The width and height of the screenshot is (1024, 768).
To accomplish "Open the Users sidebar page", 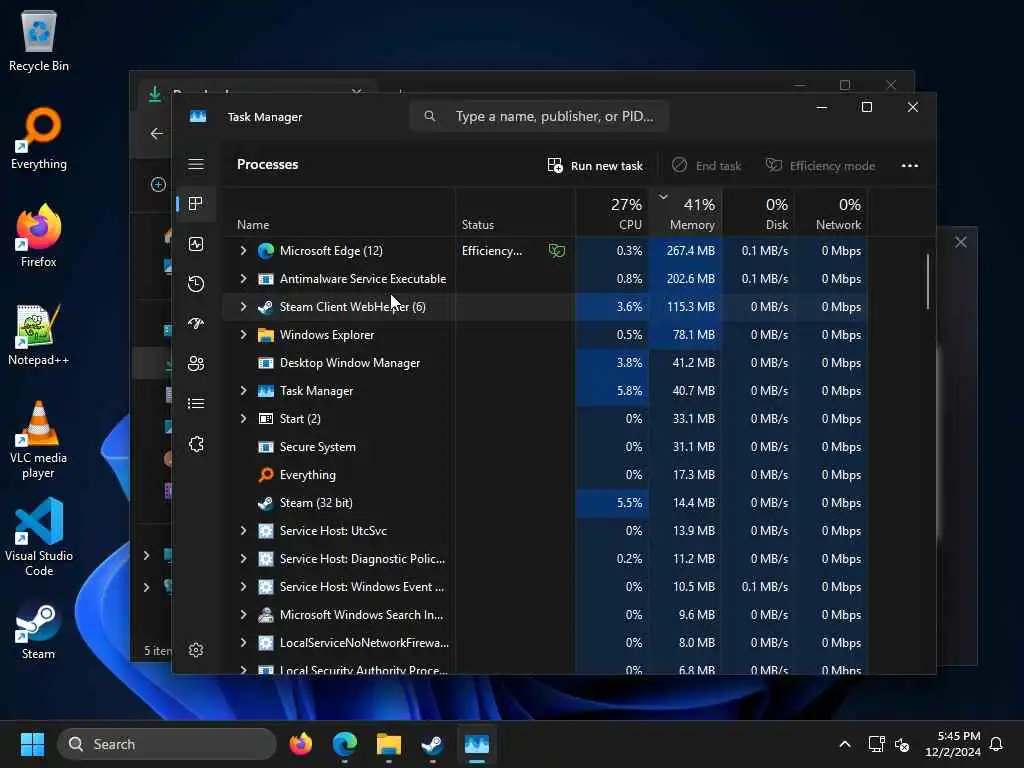I will pyautogui.click(x=196, y=363).
